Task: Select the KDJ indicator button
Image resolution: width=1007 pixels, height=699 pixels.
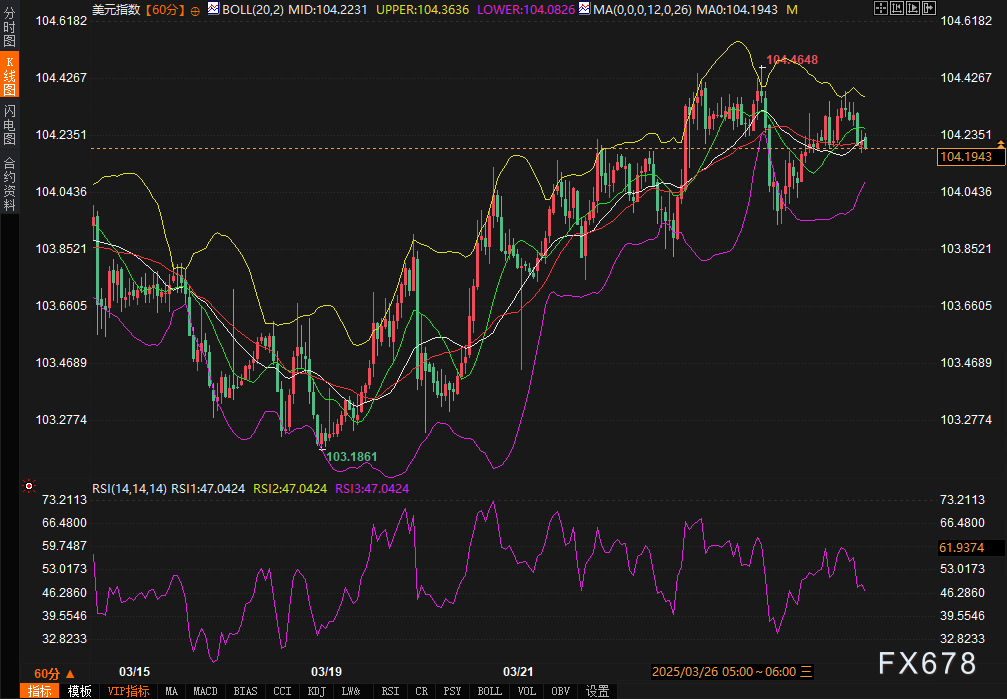Action: [x=317, y=691]
